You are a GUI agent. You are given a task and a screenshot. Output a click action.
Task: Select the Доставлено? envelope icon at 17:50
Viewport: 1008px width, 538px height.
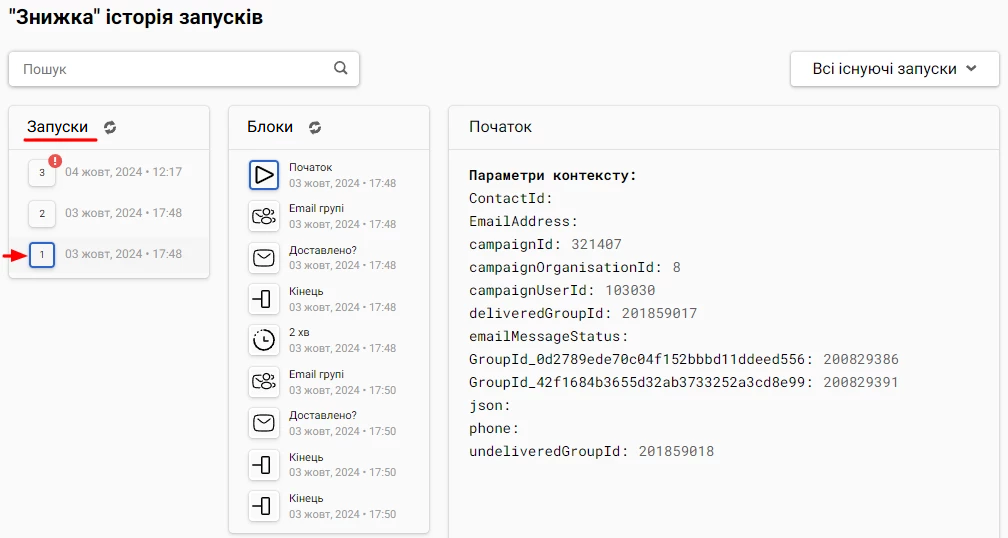pyautogui.click(x=264, y=423)
